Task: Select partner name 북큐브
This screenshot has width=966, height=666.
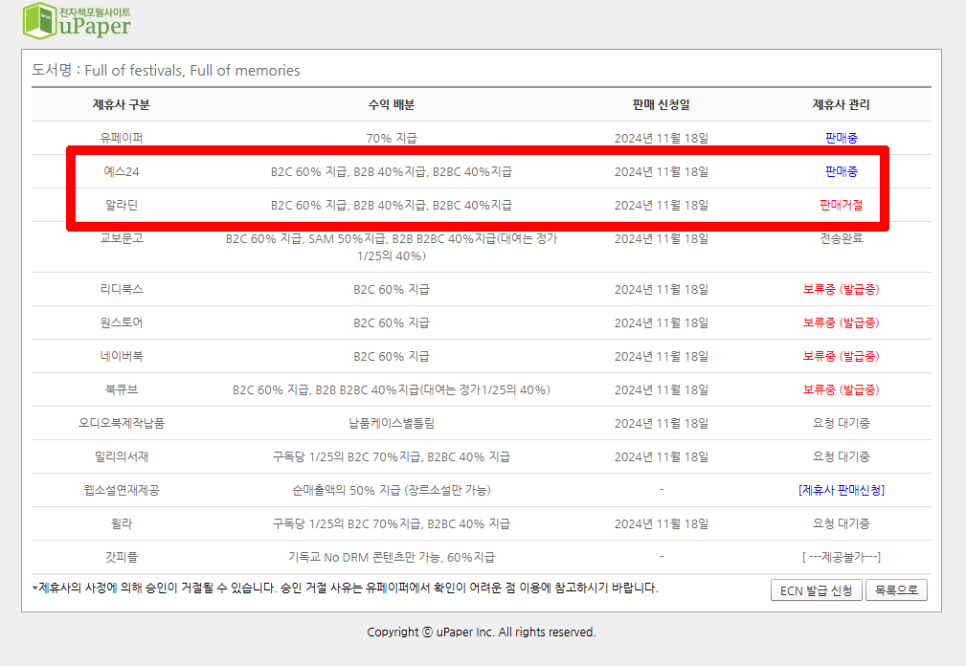Action: [x=121, y=389]
